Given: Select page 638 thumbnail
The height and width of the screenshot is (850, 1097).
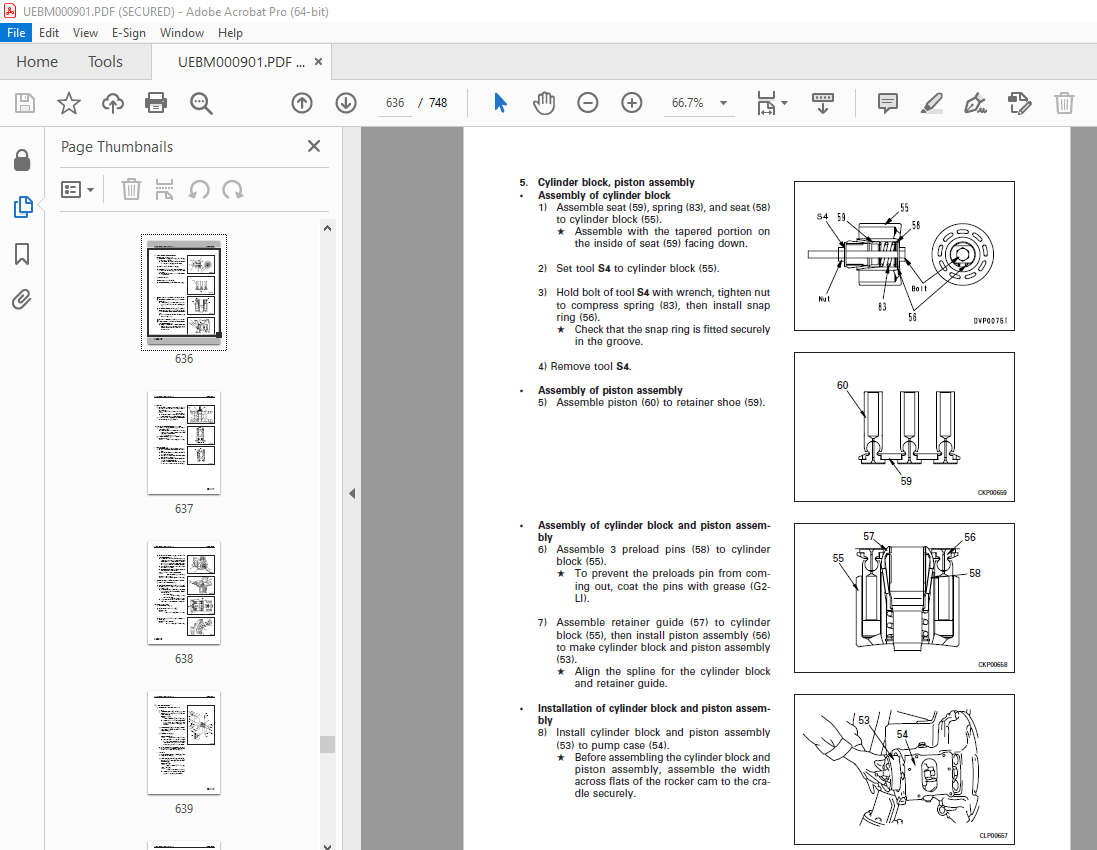Looking at the screenshot, I should [x=184, y=593].
